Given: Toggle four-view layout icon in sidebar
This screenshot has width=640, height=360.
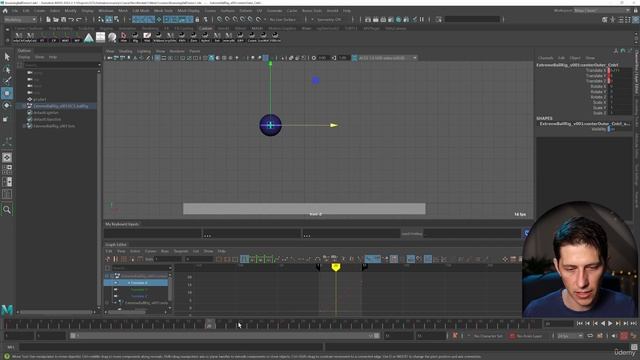Looking at the screenshot, I should point(7,169).
